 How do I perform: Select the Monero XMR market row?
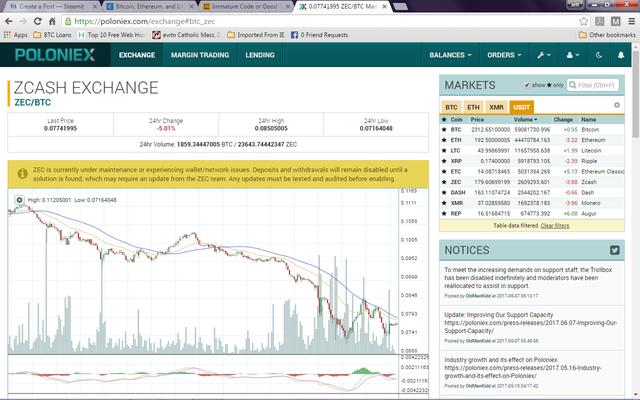tap(532, 203)
